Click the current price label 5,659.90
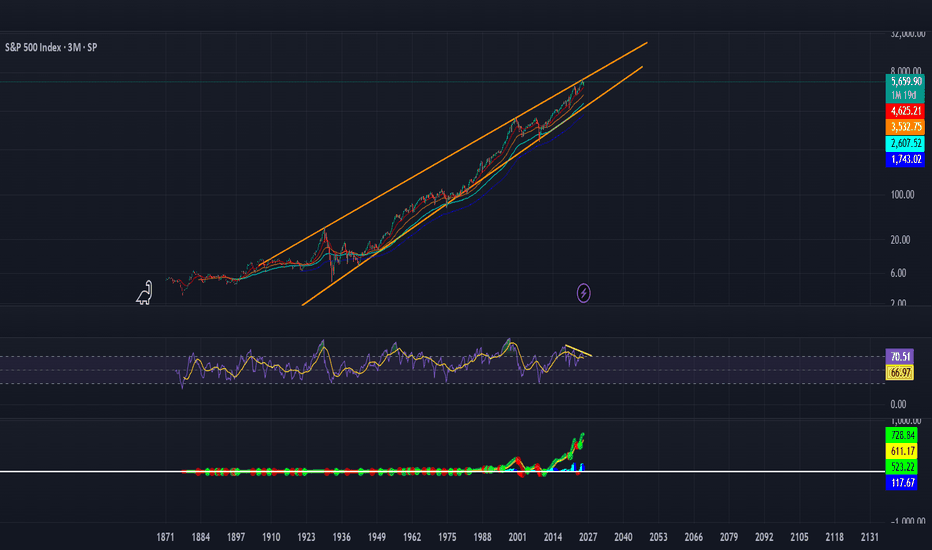The image size is (932, 550). point(905,81)
